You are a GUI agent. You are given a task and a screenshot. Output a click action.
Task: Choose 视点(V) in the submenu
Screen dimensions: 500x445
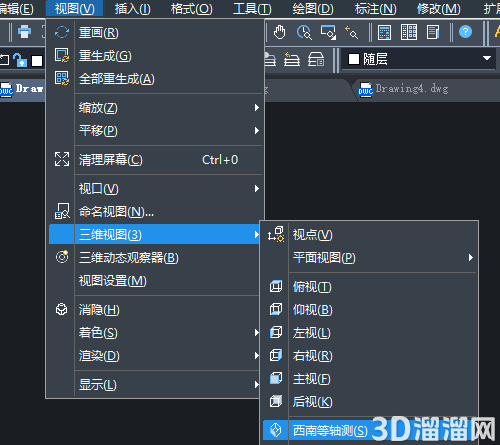(369, 235)
